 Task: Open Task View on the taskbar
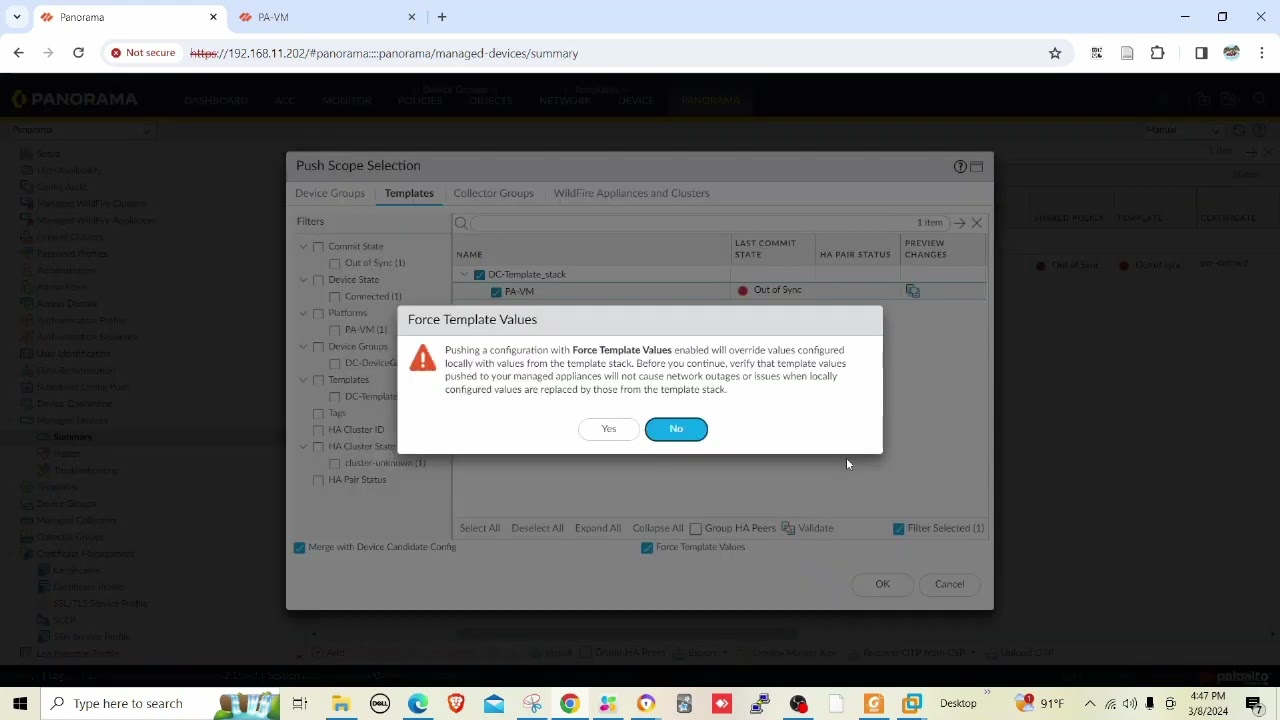300,704
